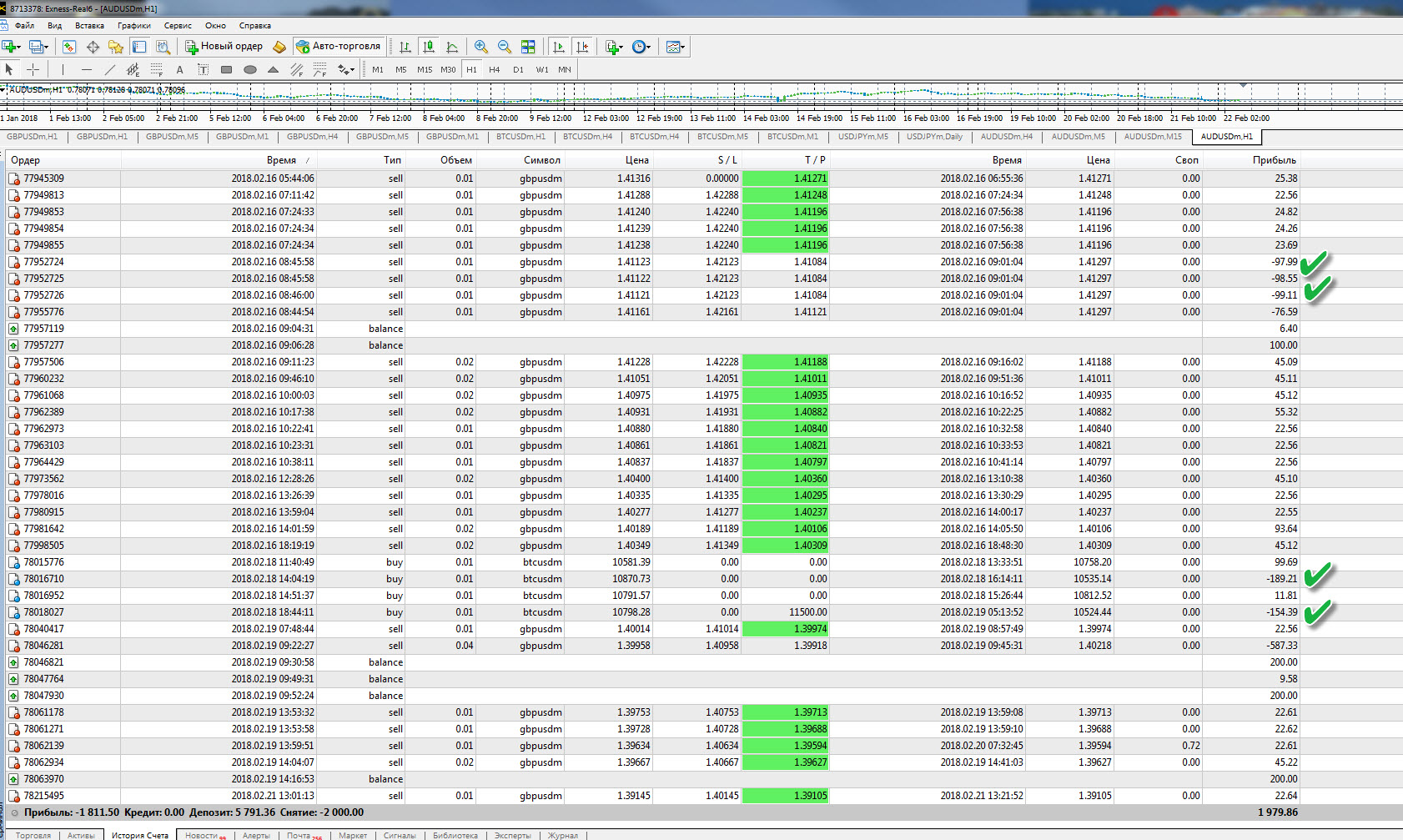Image resolution: width=1403 pixels, height=840 pixels.
Task: Toggle the Chart Auto Scroll button
Action: point(559,47)
